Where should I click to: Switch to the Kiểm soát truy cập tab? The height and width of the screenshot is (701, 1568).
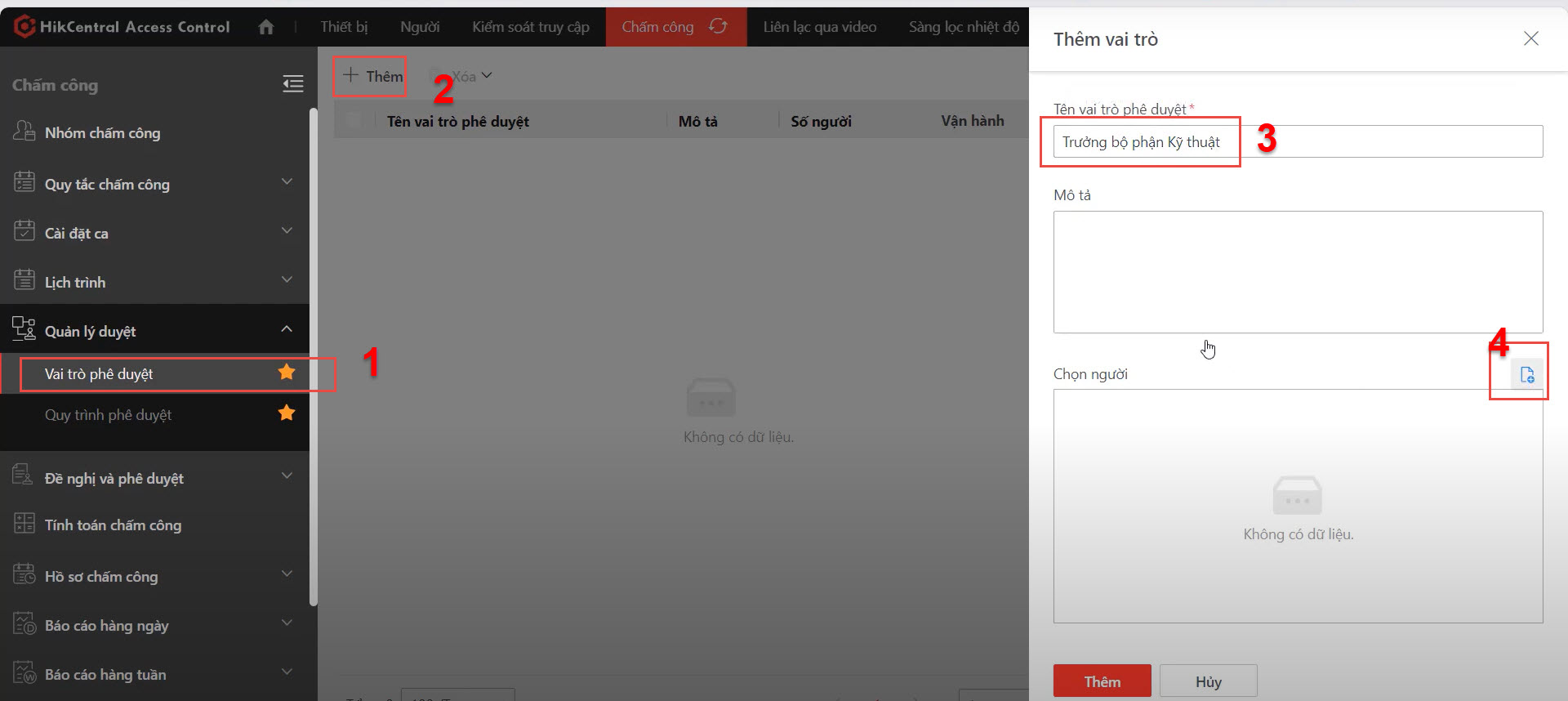(530, 27)
